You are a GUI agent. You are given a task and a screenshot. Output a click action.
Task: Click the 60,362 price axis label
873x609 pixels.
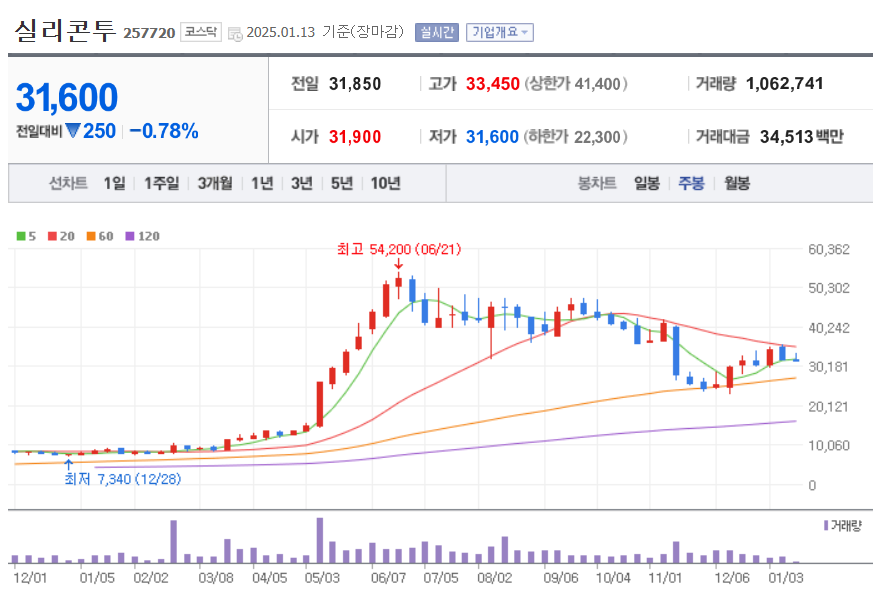coord(828,249)
